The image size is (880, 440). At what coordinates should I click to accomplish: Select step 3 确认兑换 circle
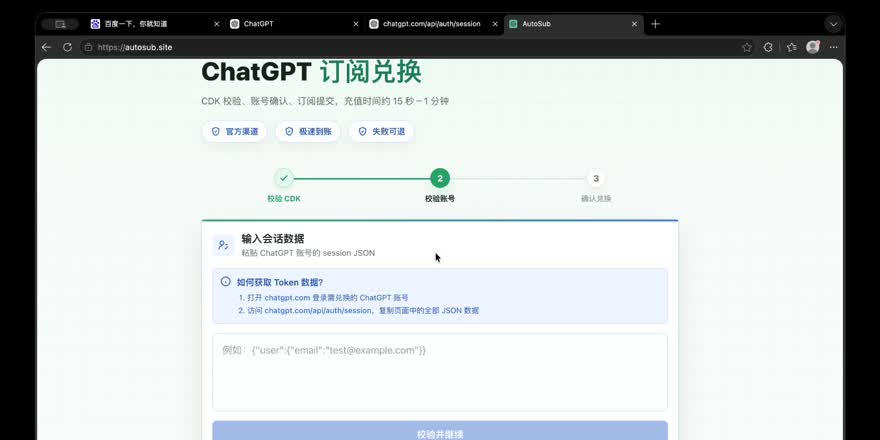(596, 178)
